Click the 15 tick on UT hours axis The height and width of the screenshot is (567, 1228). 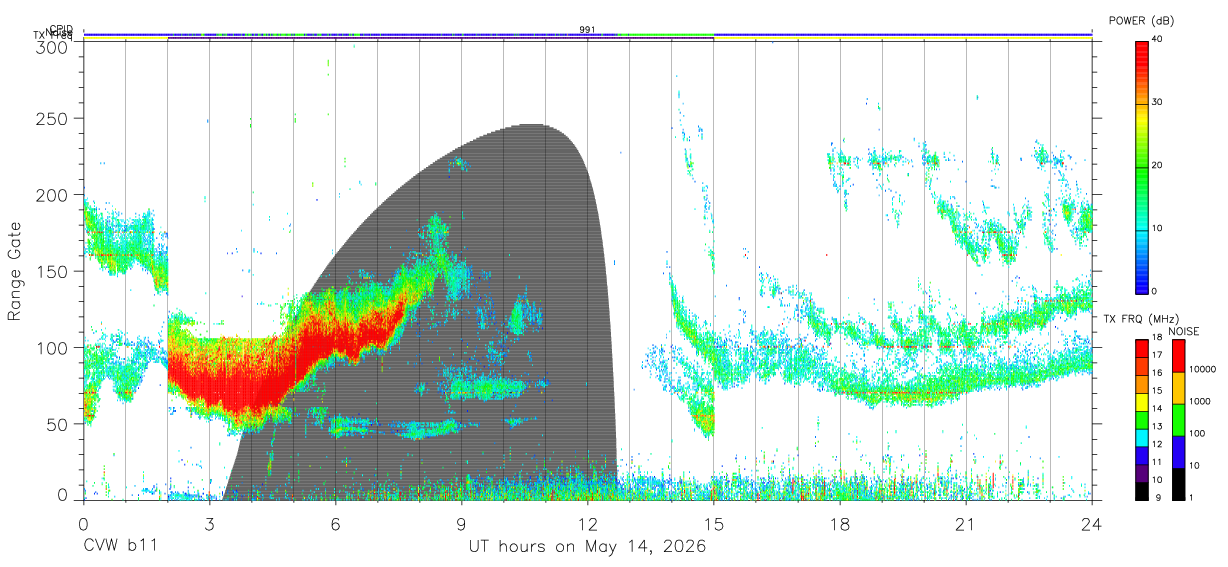point(713,523)
